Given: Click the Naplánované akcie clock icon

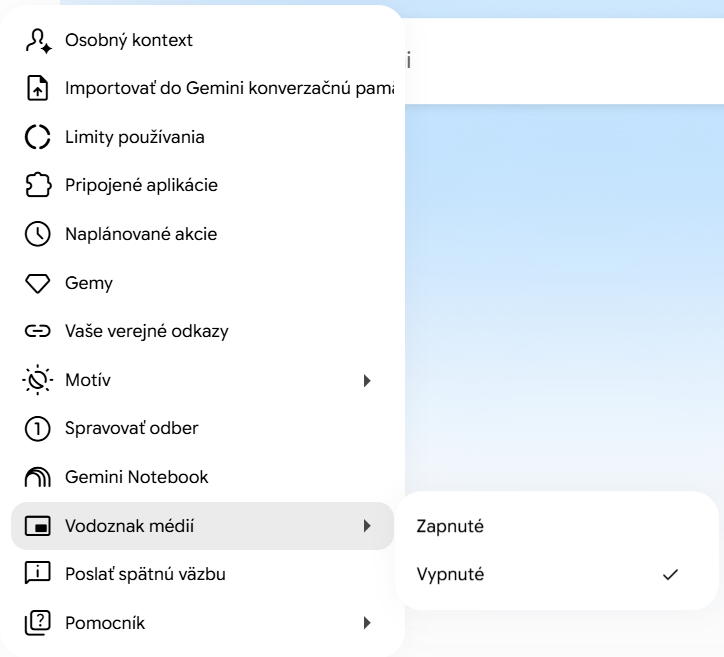Looking at the screenshot, I should (37, 234).
